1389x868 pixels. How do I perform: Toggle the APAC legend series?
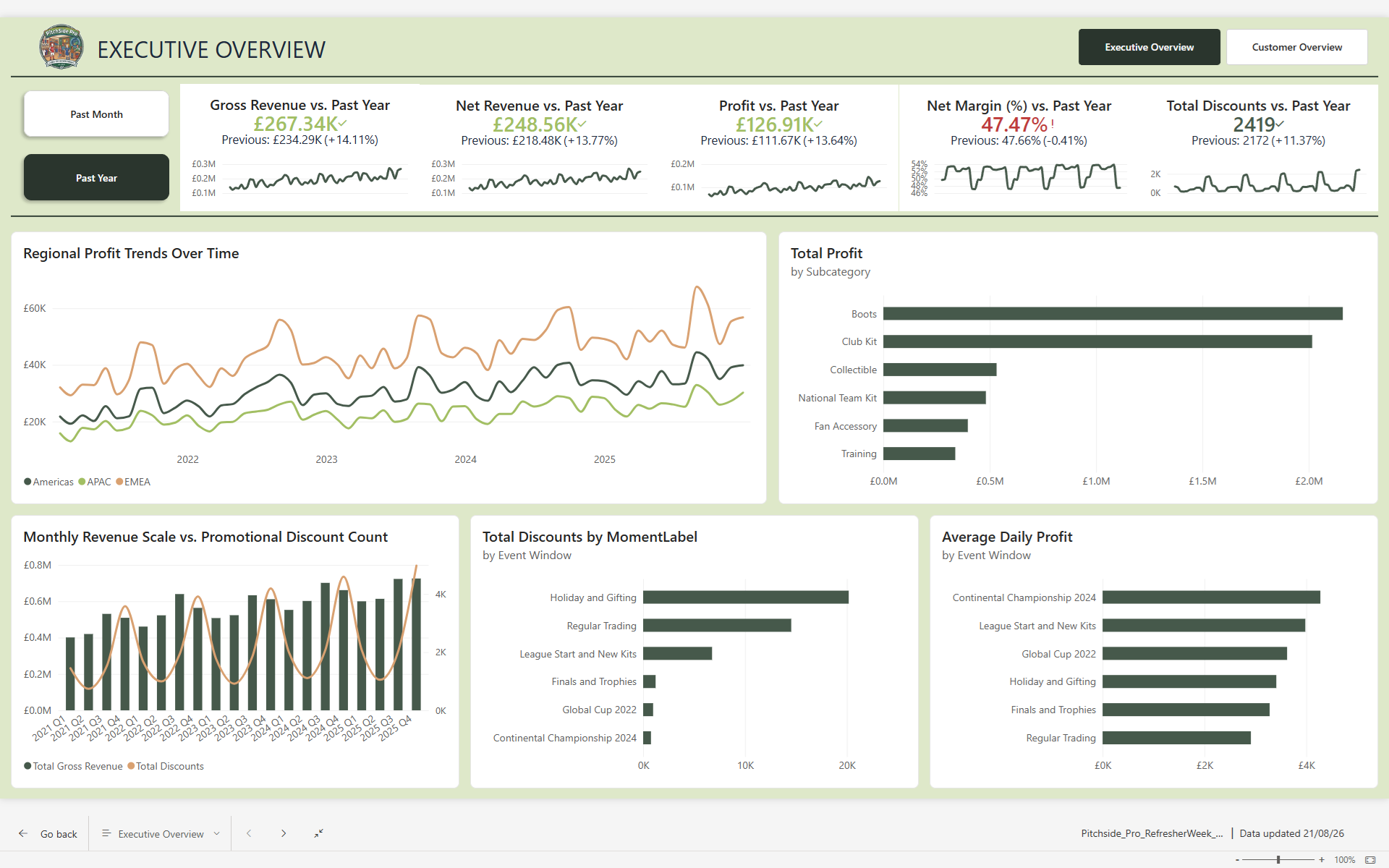(95, 482)
